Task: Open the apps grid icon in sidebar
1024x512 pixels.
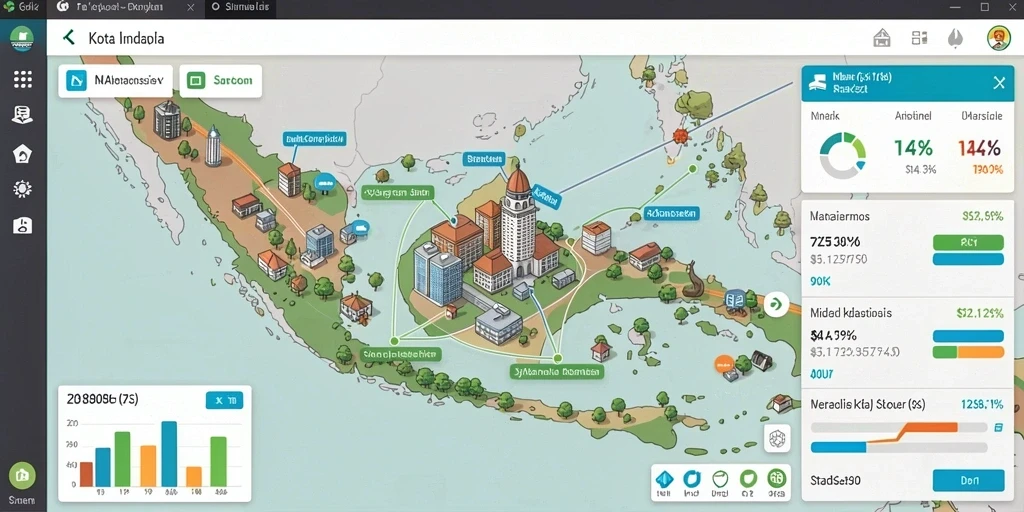Action: coord(23,79)
